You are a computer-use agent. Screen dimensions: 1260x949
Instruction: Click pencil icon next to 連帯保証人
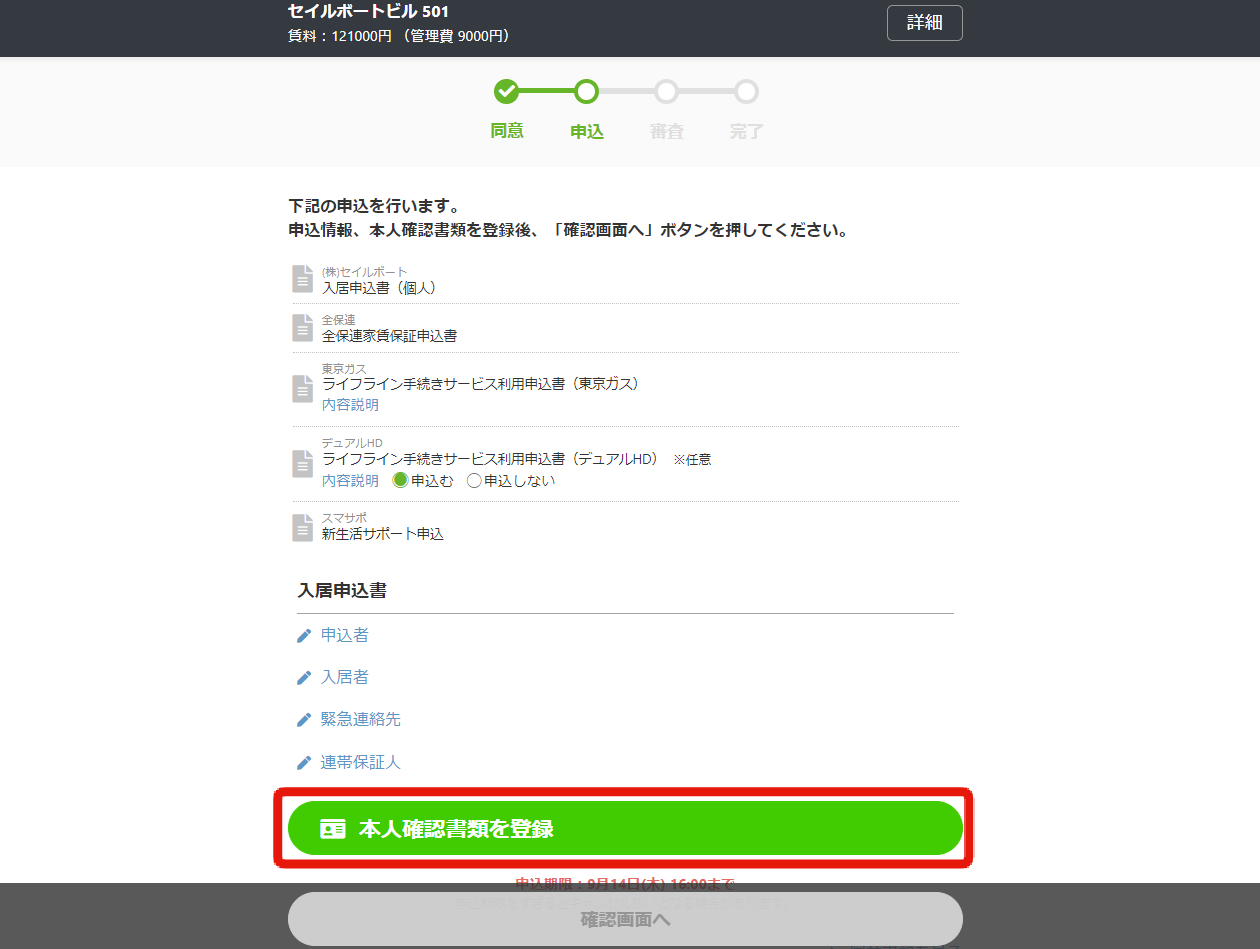click(304, 763)
